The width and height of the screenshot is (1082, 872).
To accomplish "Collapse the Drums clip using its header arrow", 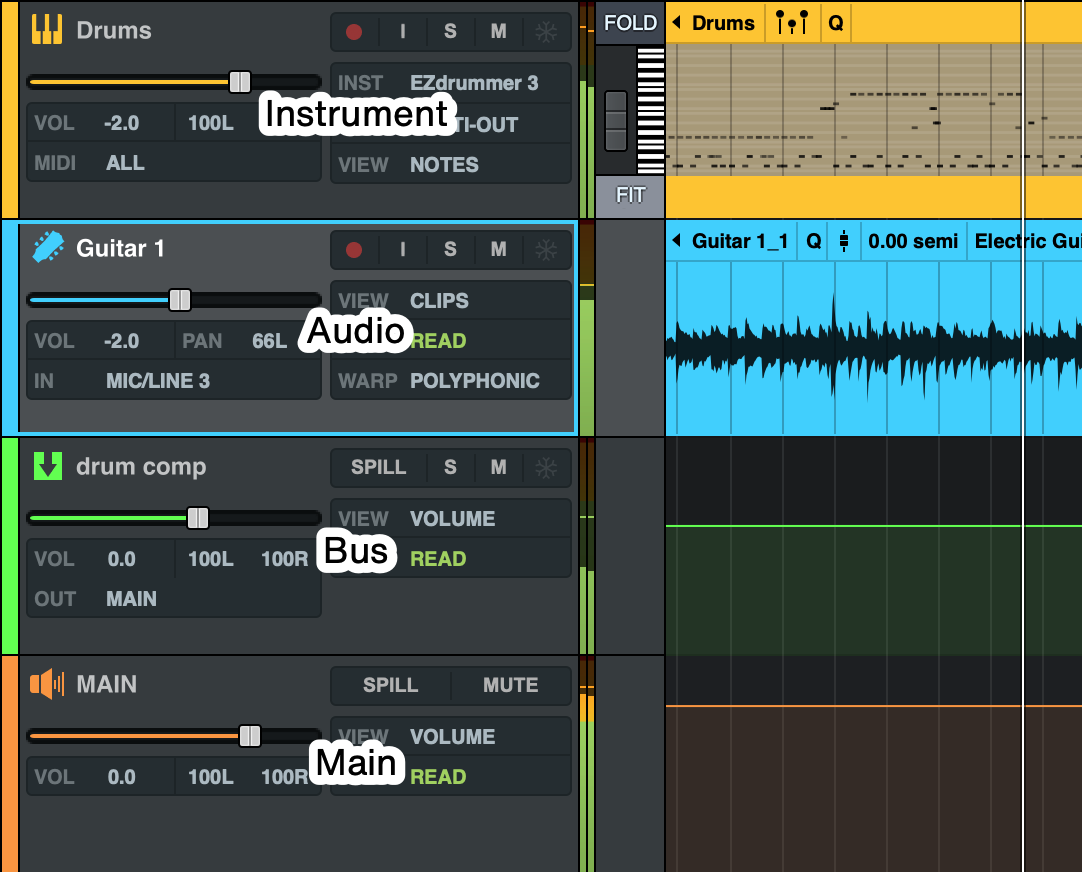I will click(675, 21).
